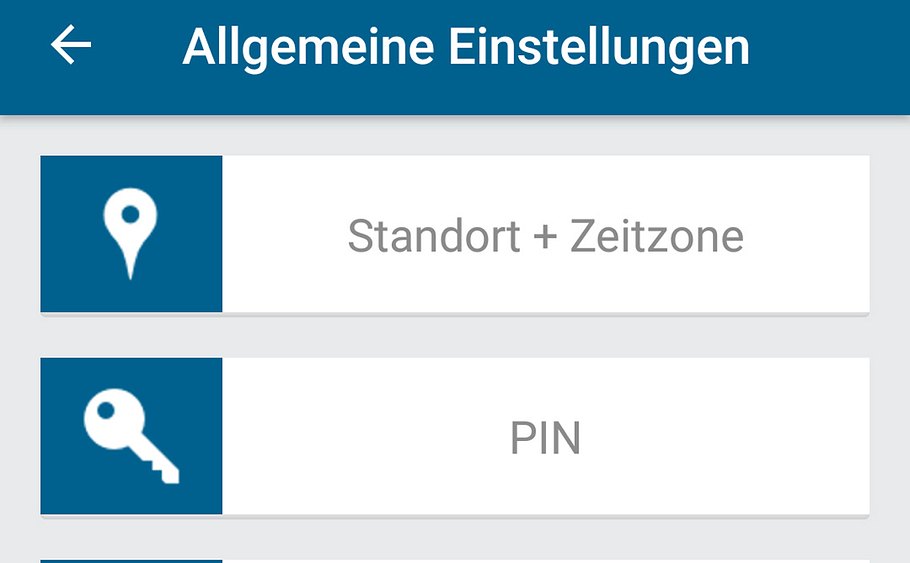Image resolution: width=910 pixels, height=563 pixels.
Task: Choose the PIN row in the list
Action: [x=455, y=436]
